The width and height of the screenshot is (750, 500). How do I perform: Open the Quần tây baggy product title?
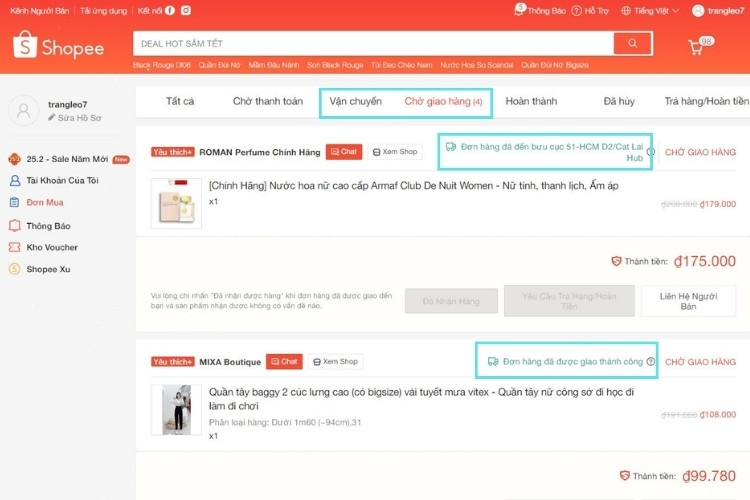tap(421, 399)
